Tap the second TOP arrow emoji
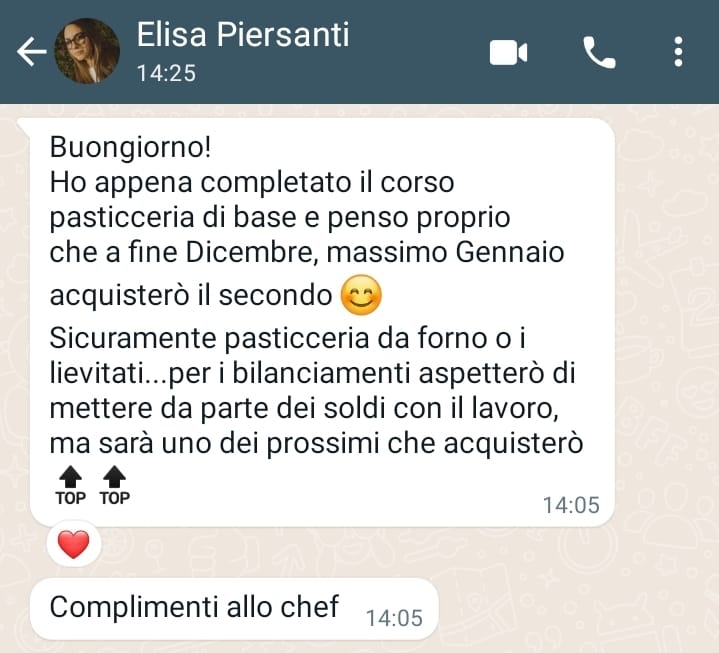The width and height of the screenshot is (719, 653). click(115, 486)
